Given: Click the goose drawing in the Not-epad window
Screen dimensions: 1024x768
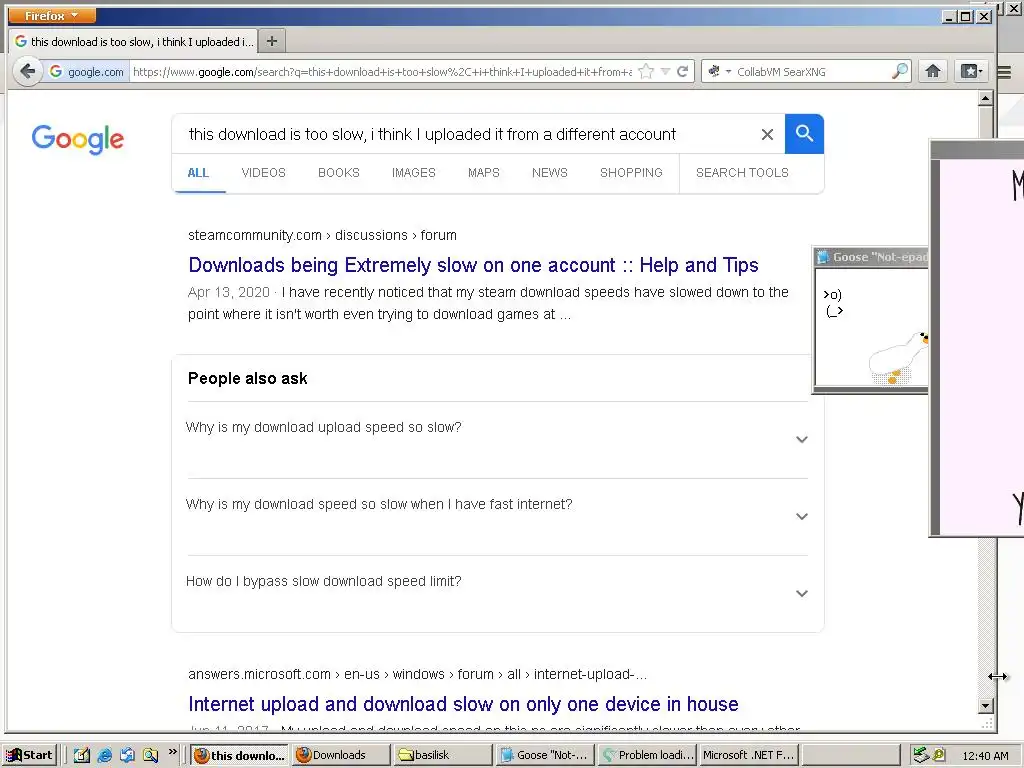Looking at the screenshot, I should [899, 358].
